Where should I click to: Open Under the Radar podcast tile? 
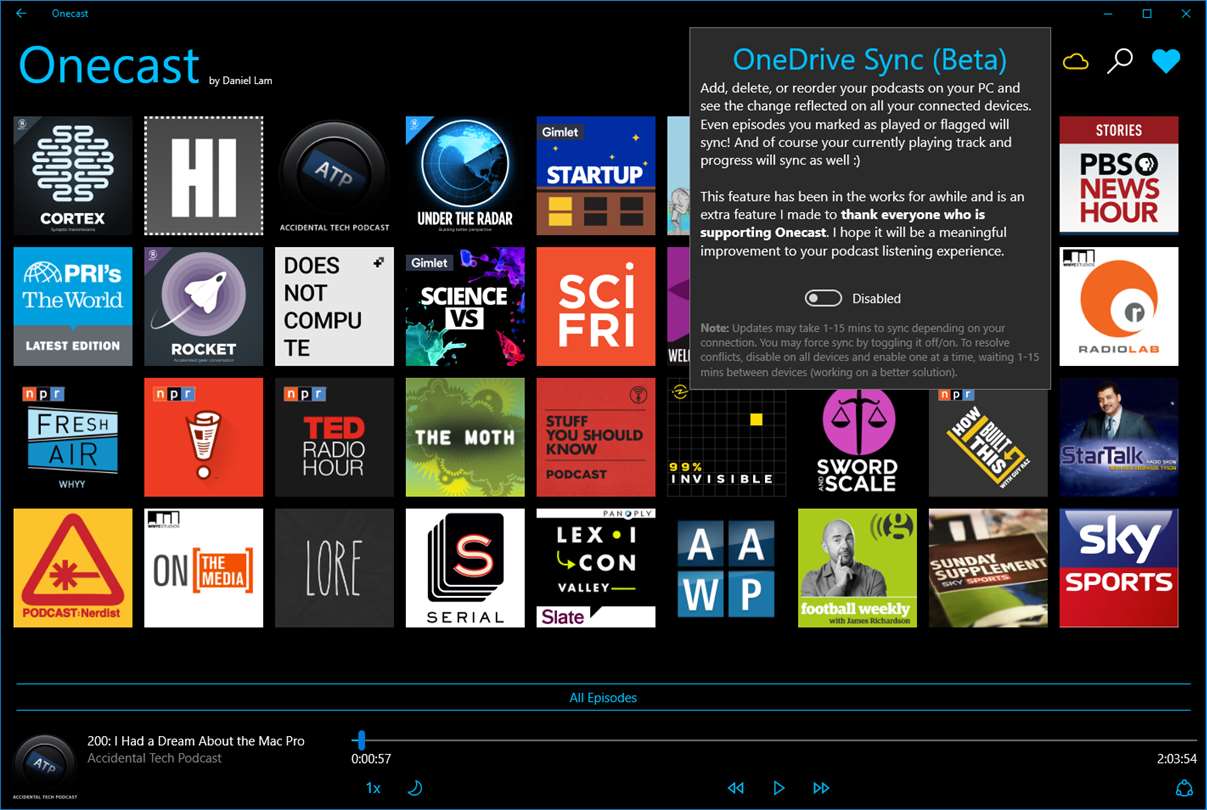pos(465,175)
